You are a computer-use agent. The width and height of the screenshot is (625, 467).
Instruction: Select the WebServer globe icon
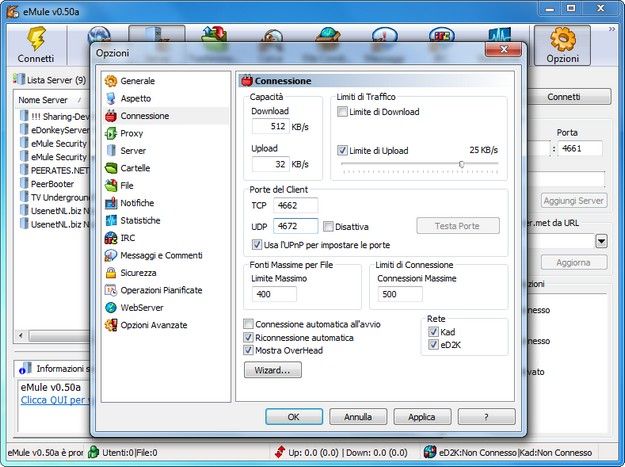tap(111, 308)
